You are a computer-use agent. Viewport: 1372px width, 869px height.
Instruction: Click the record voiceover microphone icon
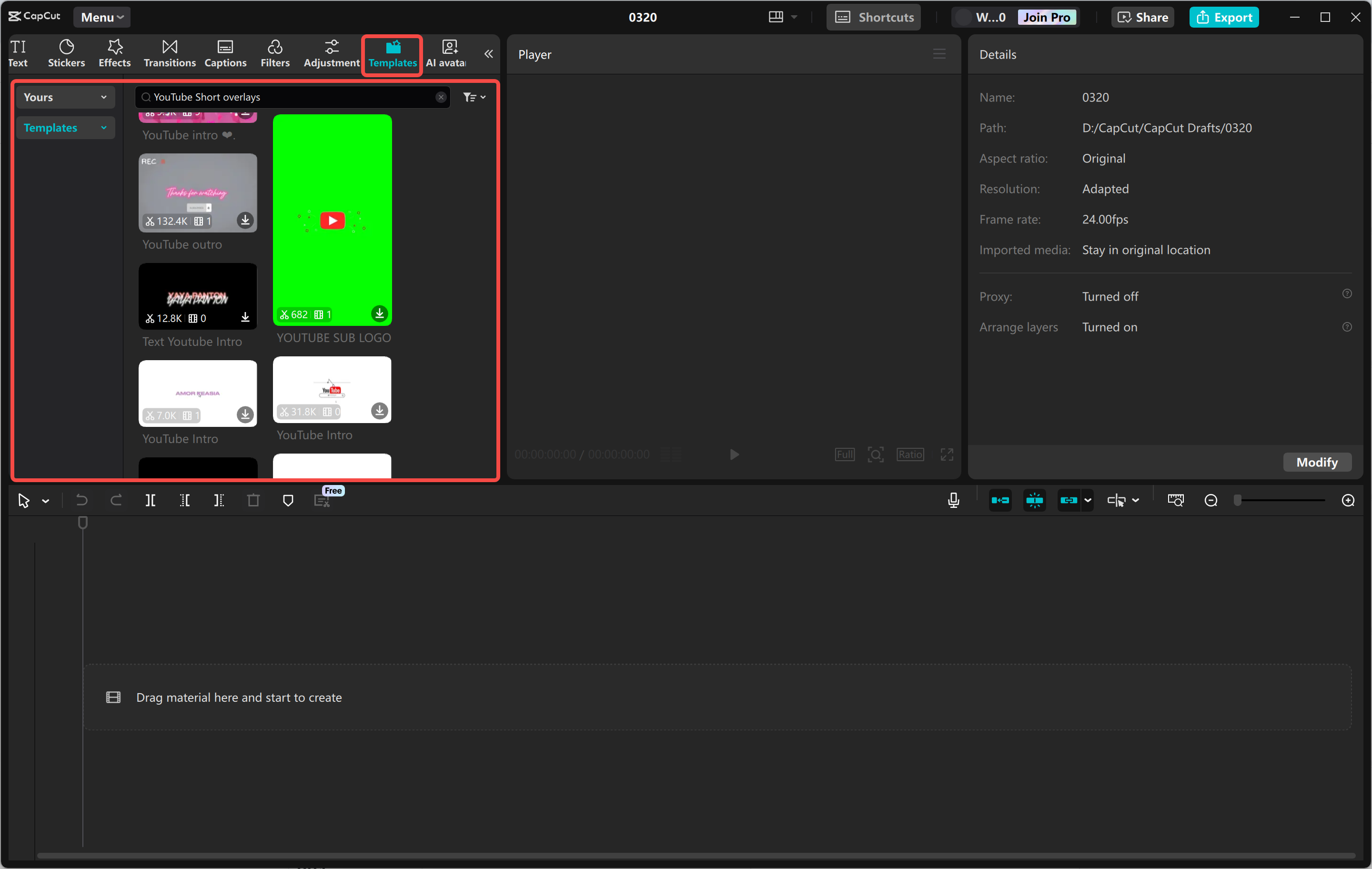coord(953,500)
